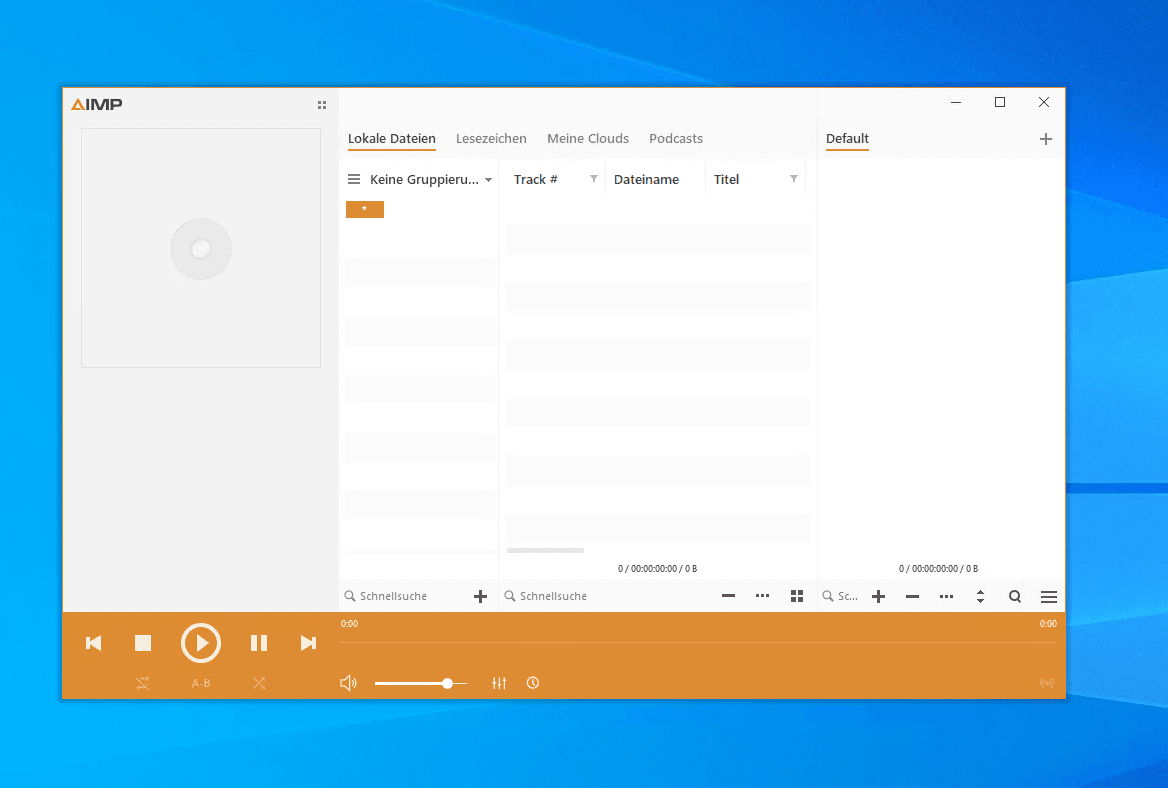Skip to the previous track

[x=94, y=643]
